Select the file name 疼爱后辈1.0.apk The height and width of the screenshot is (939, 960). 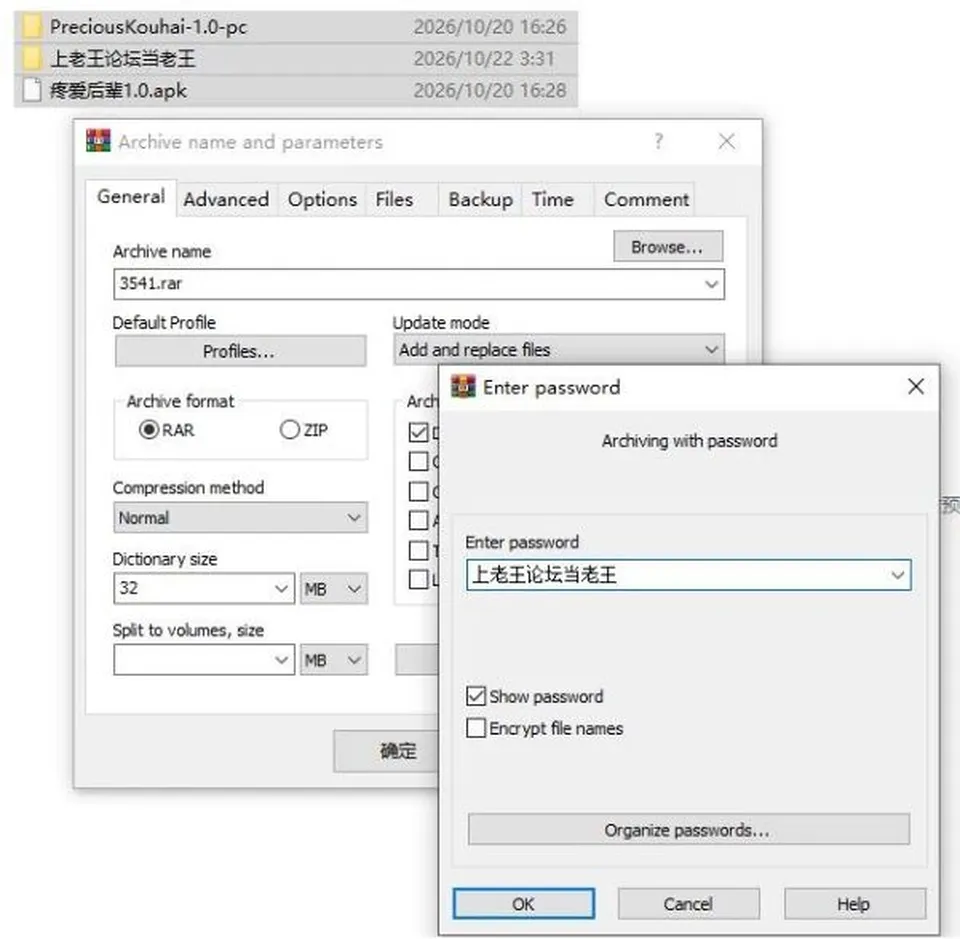point(118,90)
